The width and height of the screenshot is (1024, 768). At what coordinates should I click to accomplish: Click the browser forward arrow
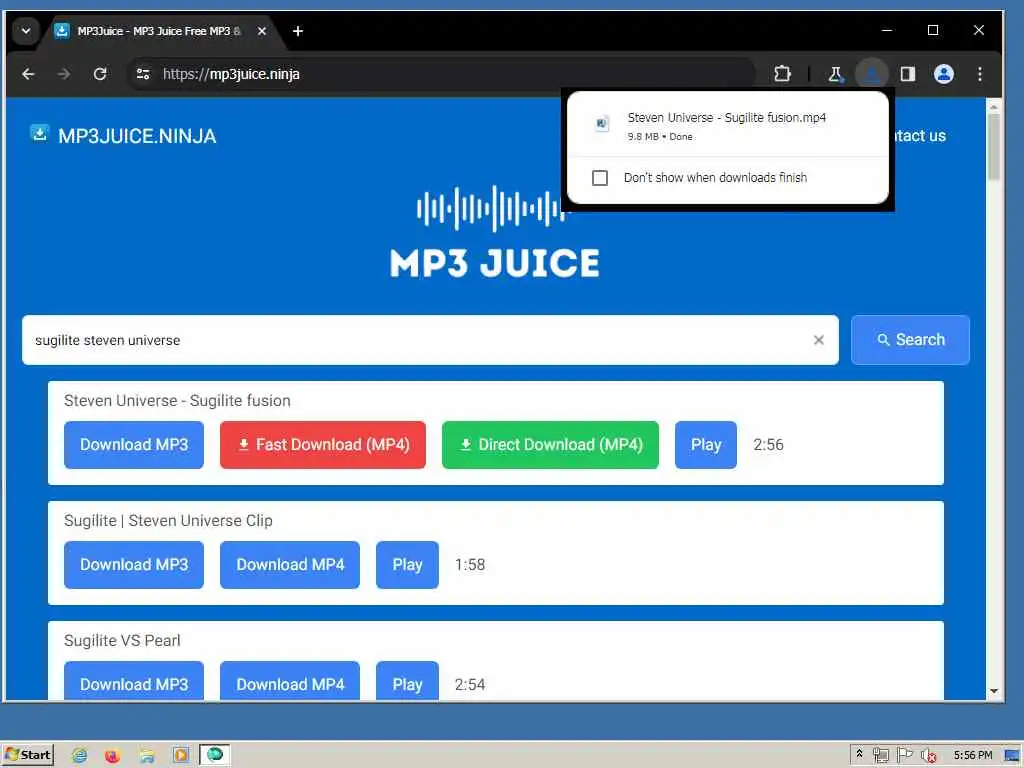coord(63,74)
